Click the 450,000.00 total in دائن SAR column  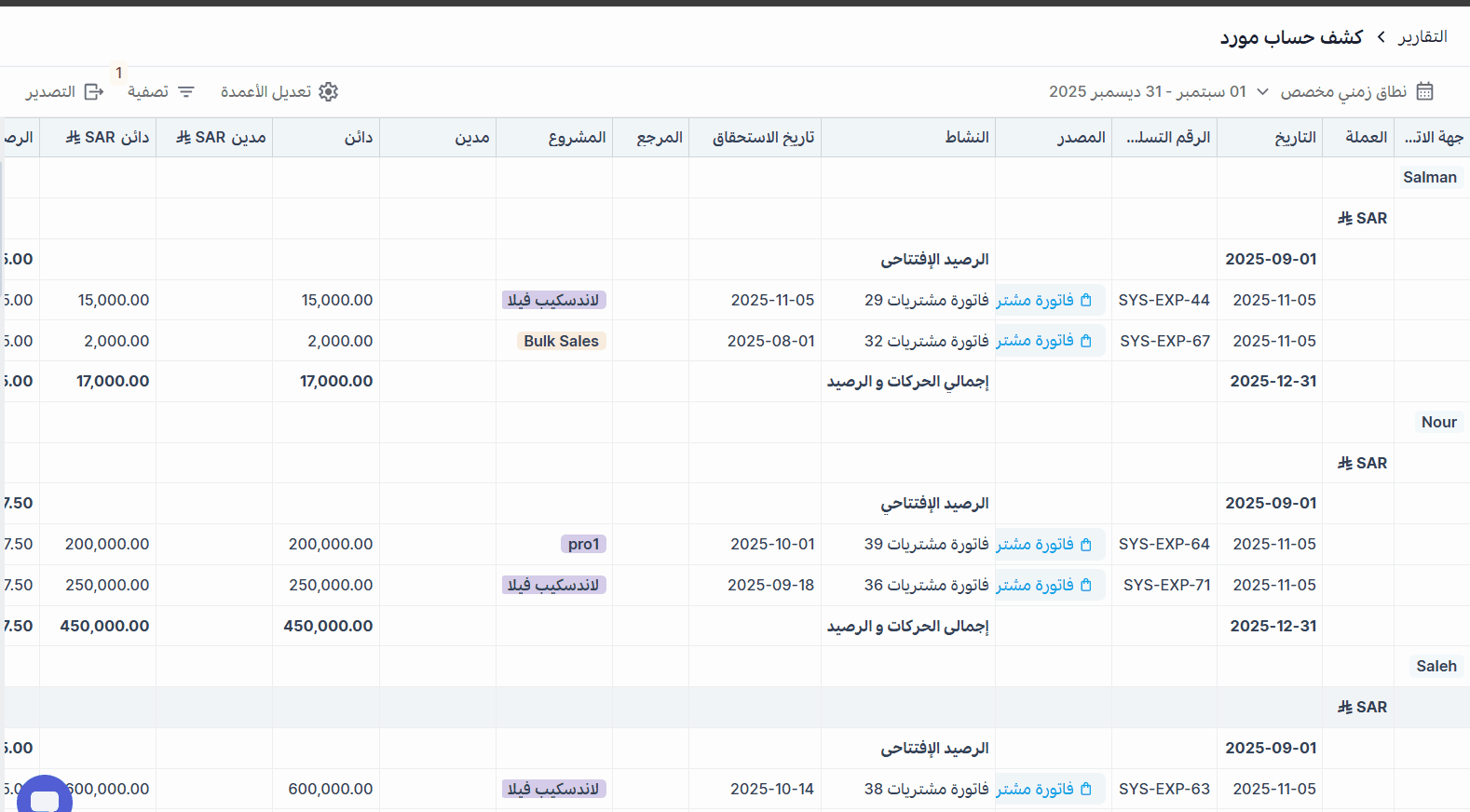pyautogui.click(x=104, y=626)
